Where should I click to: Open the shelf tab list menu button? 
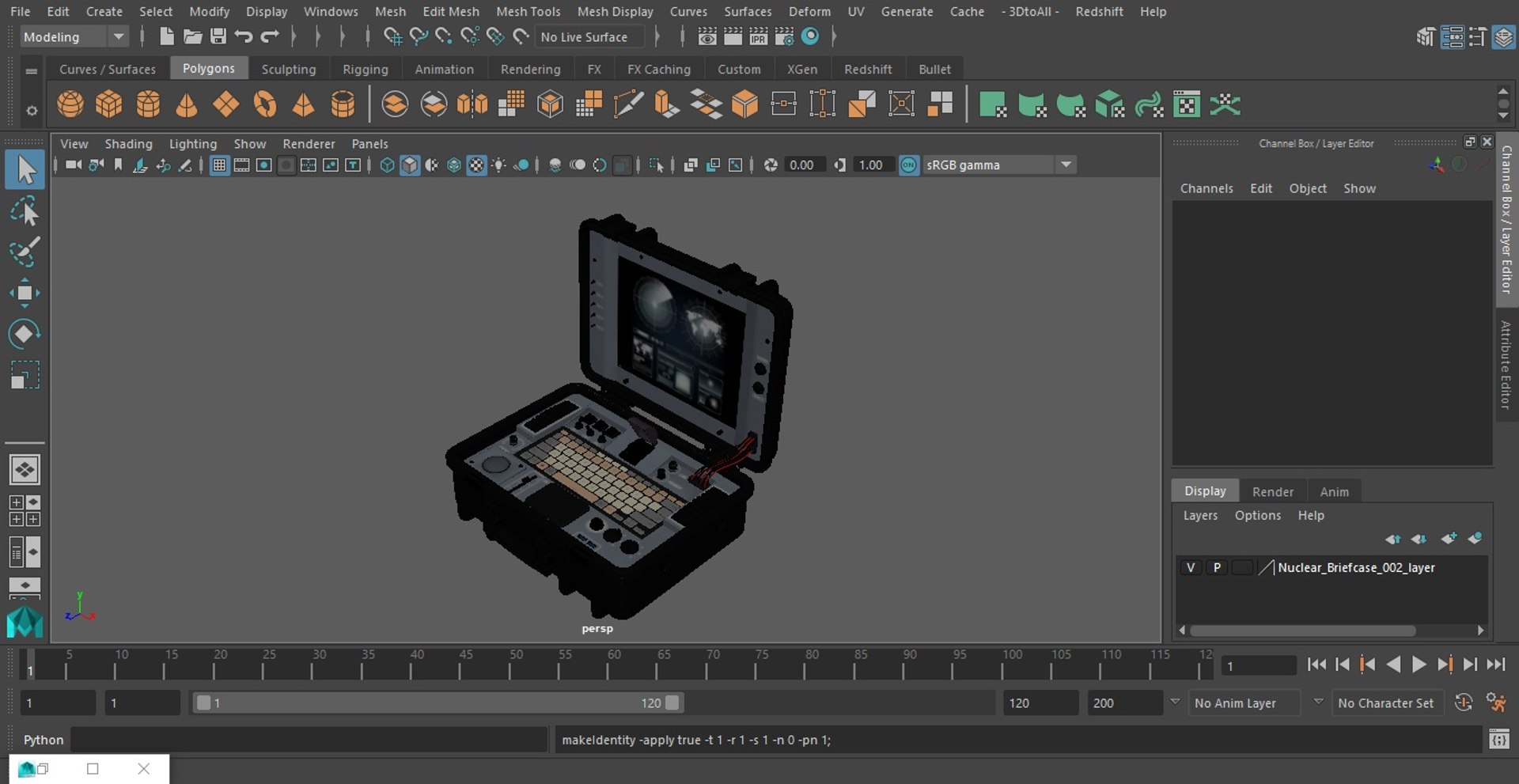pyautogui.click(x=32, y=70)
